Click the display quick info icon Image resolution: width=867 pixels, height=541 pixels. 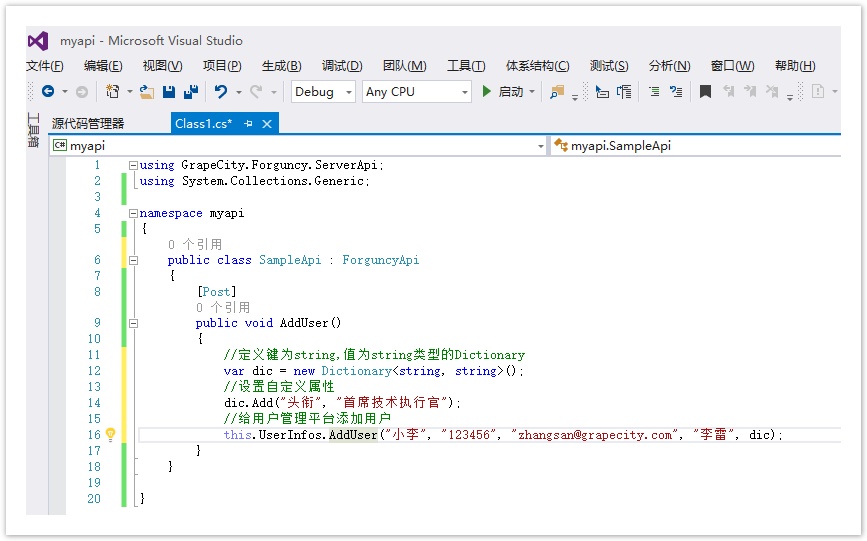[x=602, y=92]
